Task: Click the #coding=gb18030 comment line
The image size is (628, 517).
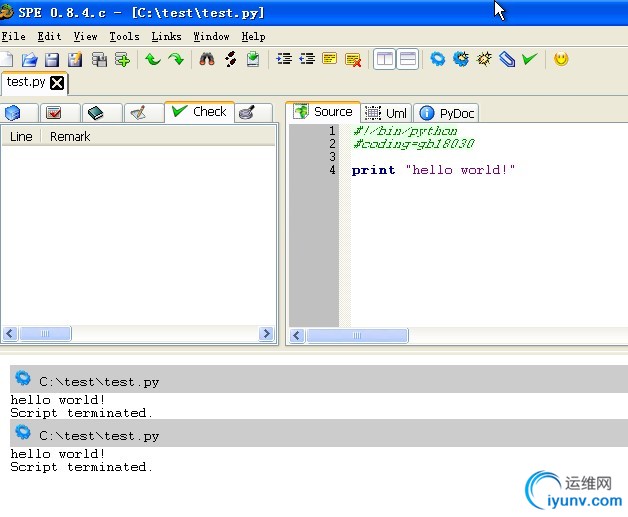Action: tap(413, 143)
